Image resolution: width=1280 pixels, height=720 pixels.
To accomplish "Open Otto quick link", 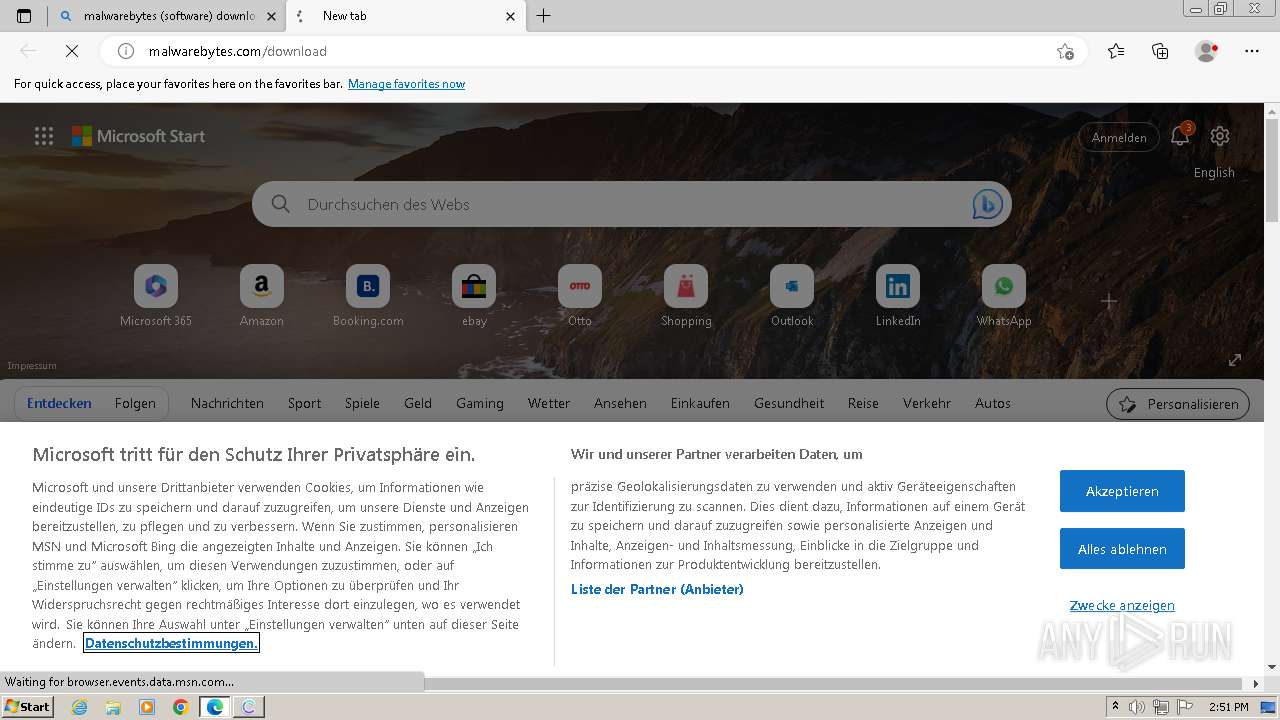I will (580, 296).
